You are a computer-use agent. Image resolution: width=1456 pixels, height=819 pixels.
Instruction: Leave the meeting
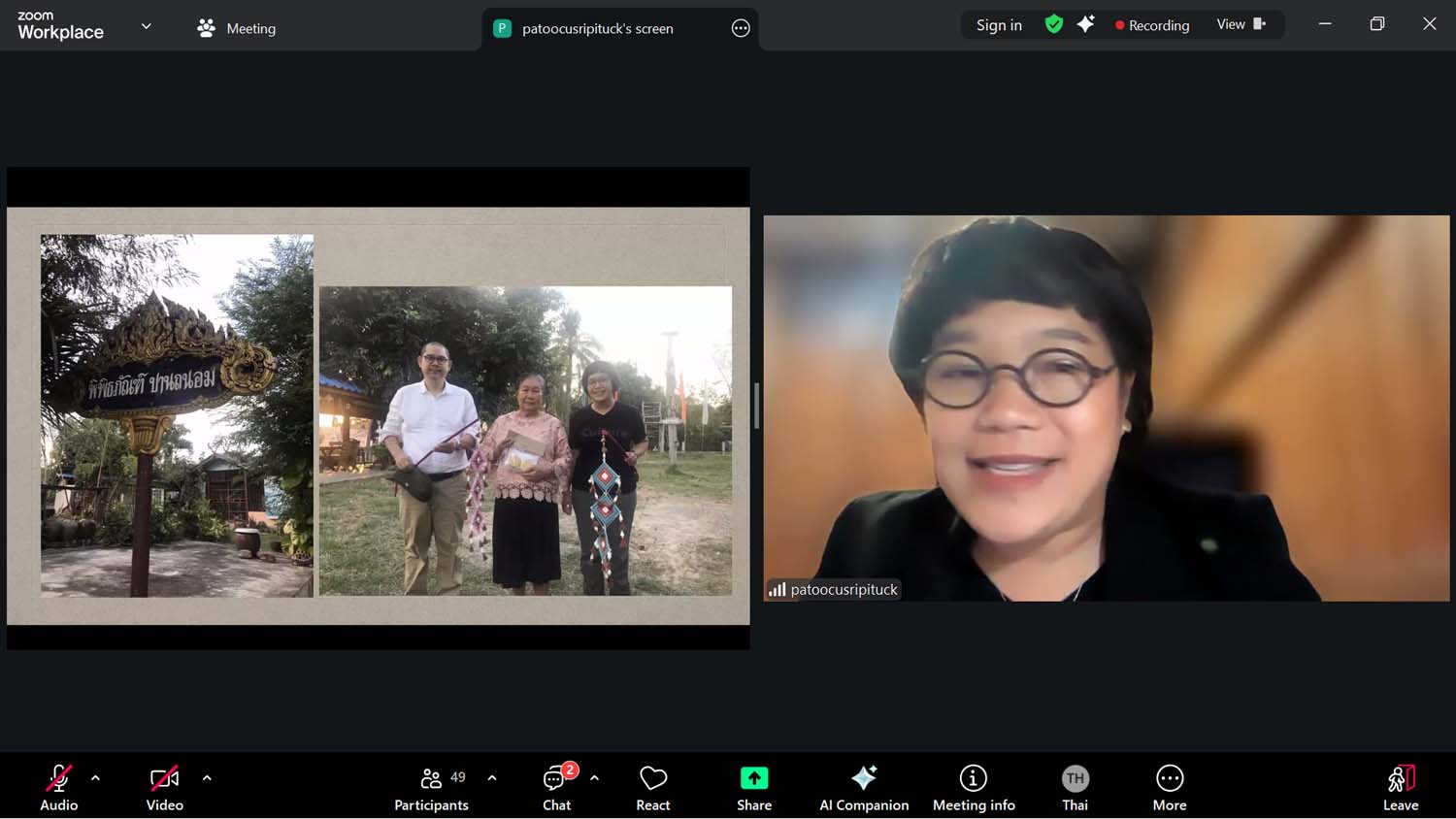pos(1401,787)
